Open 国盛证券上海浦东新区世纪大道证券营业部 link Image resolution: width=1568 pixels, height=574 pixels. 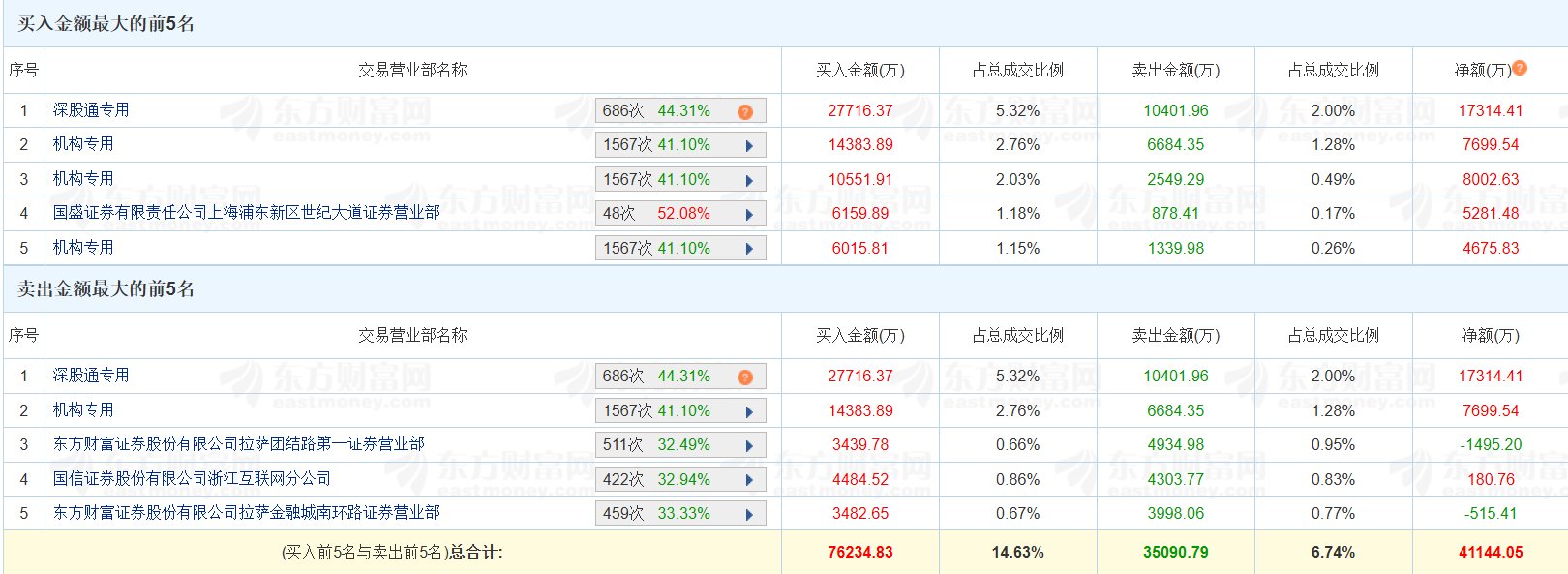click(246, 213)
